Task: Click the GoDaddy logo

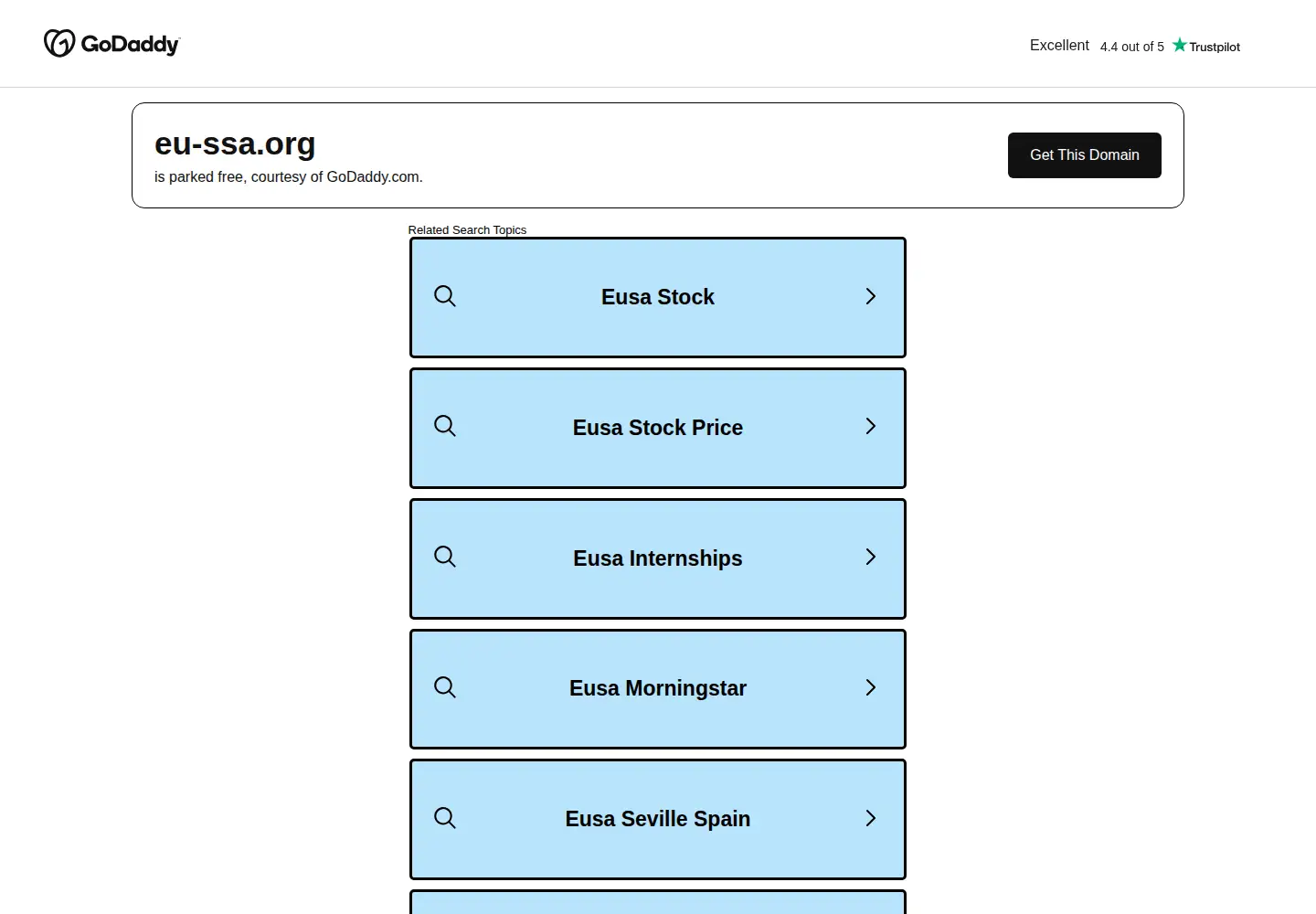Action: click(x=111, y=43)
